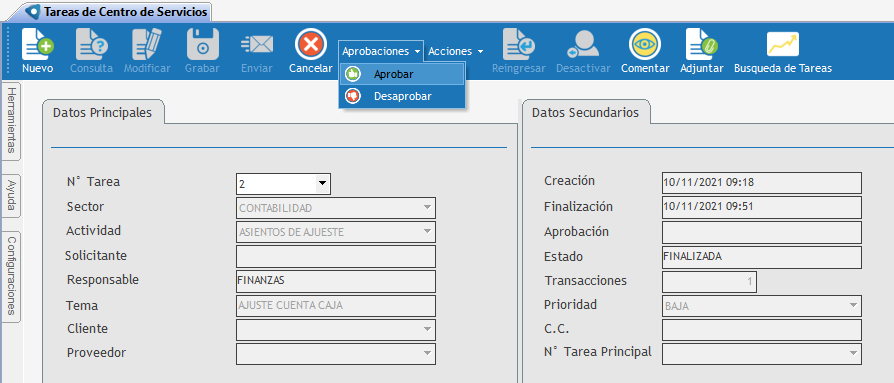
Task: Expand the Acciones dropdown menu
Action: coord(456,51)
